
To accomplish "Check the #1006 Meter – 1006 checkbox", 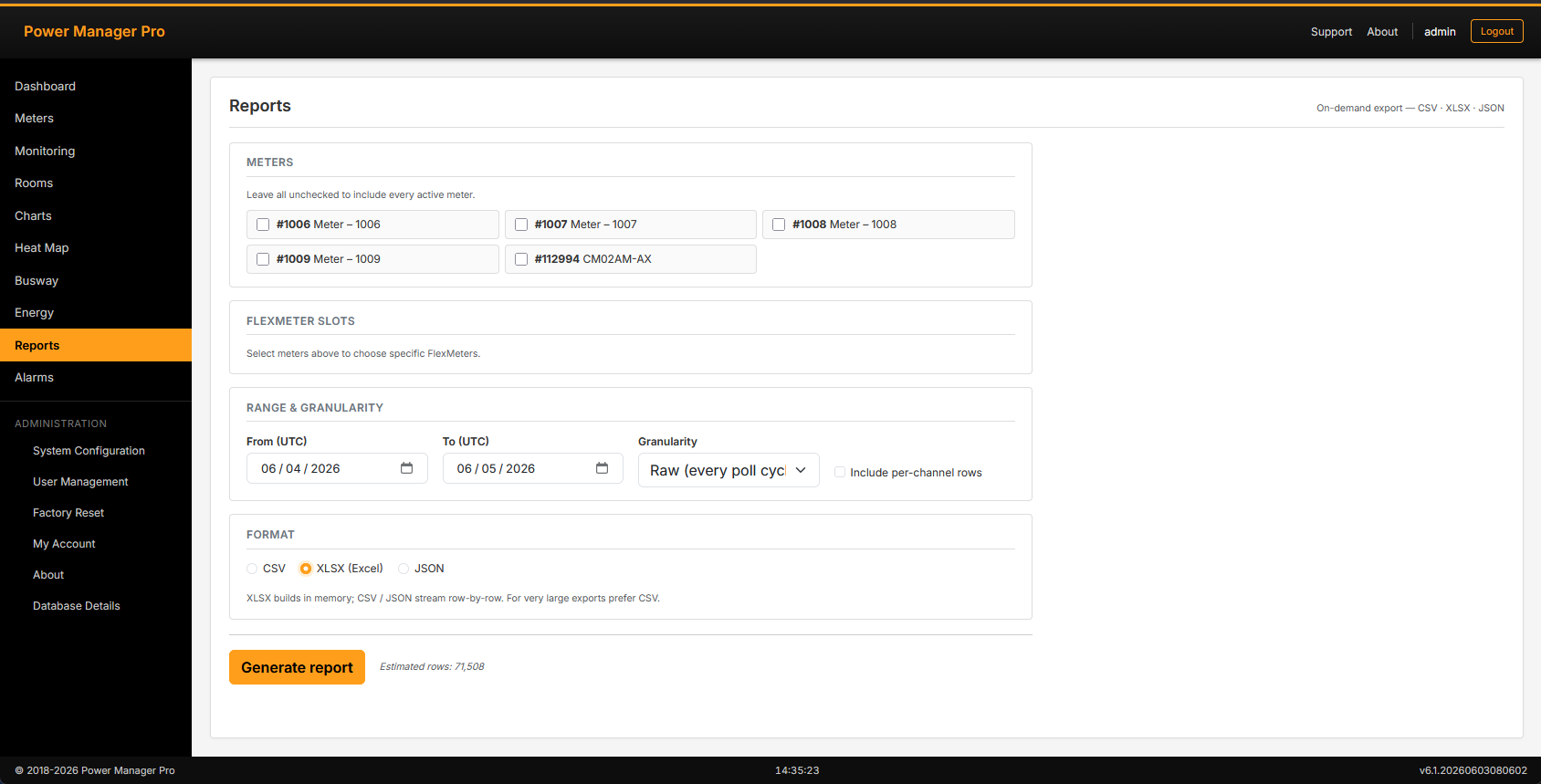I will (263, 225).
